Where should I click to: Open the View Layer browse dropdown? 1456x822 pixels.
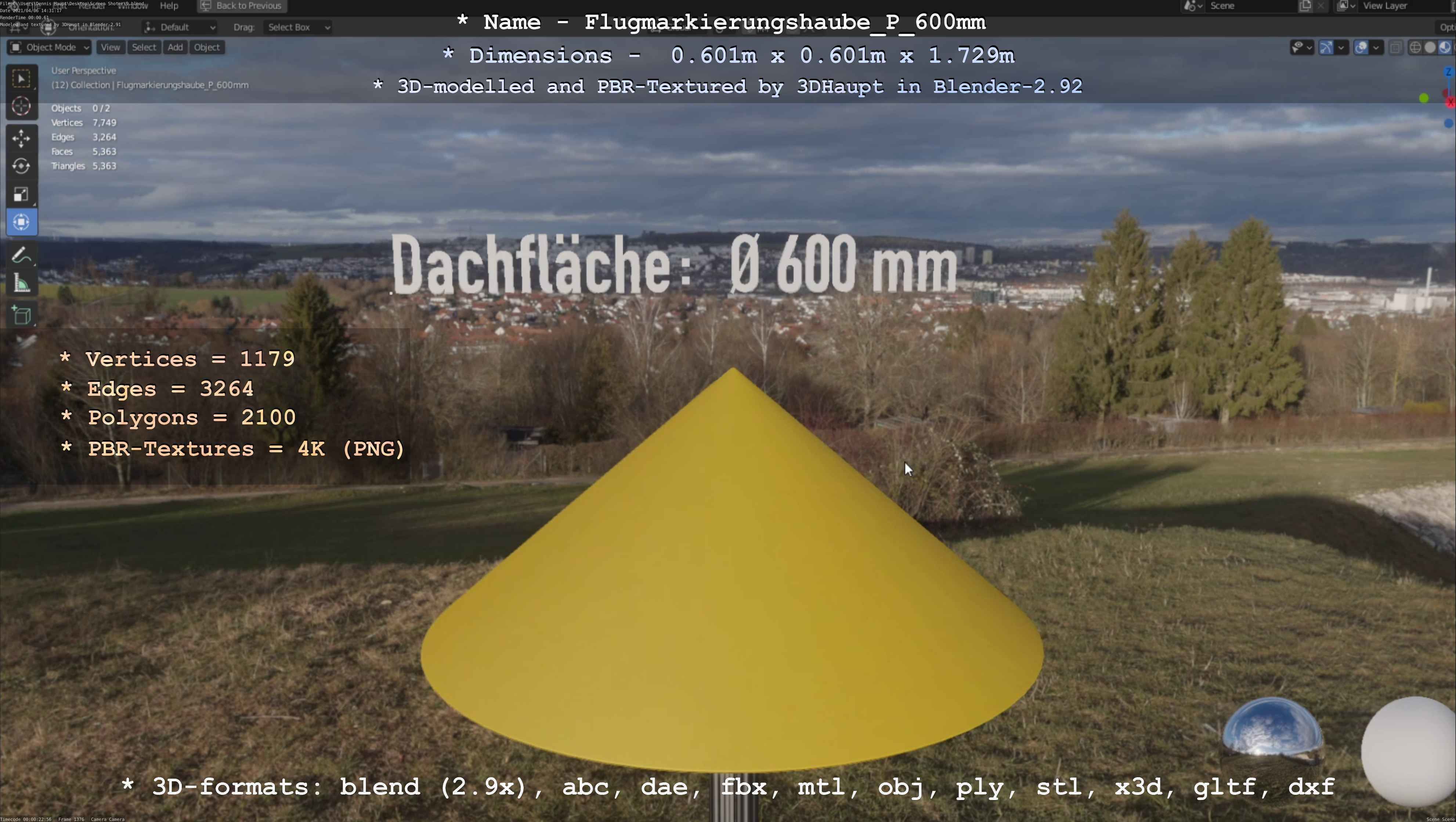(x=1346, y=6)
